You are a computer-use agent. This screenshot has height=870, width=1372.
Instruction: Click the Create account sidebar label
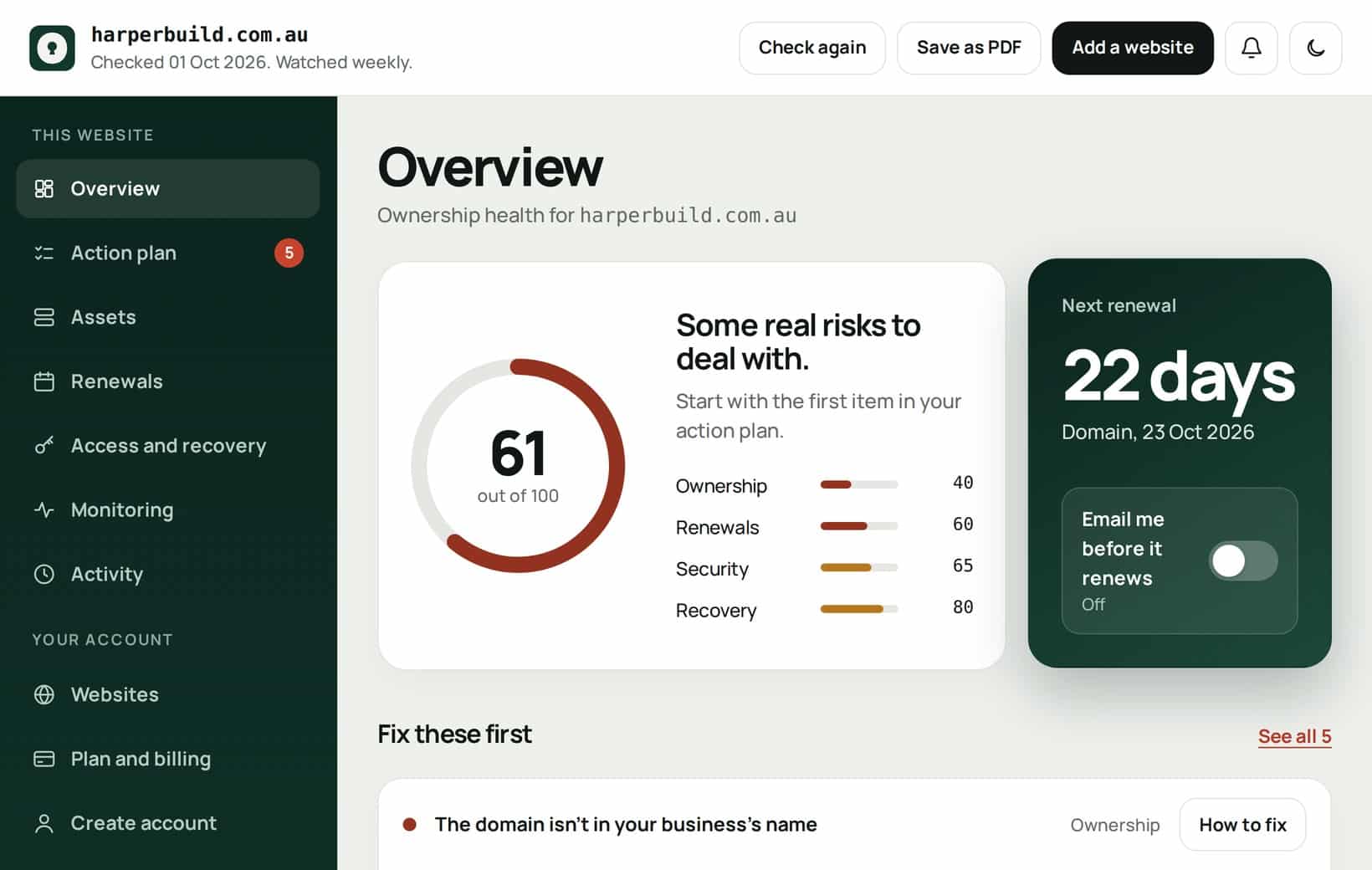click(x=143, y=823)
